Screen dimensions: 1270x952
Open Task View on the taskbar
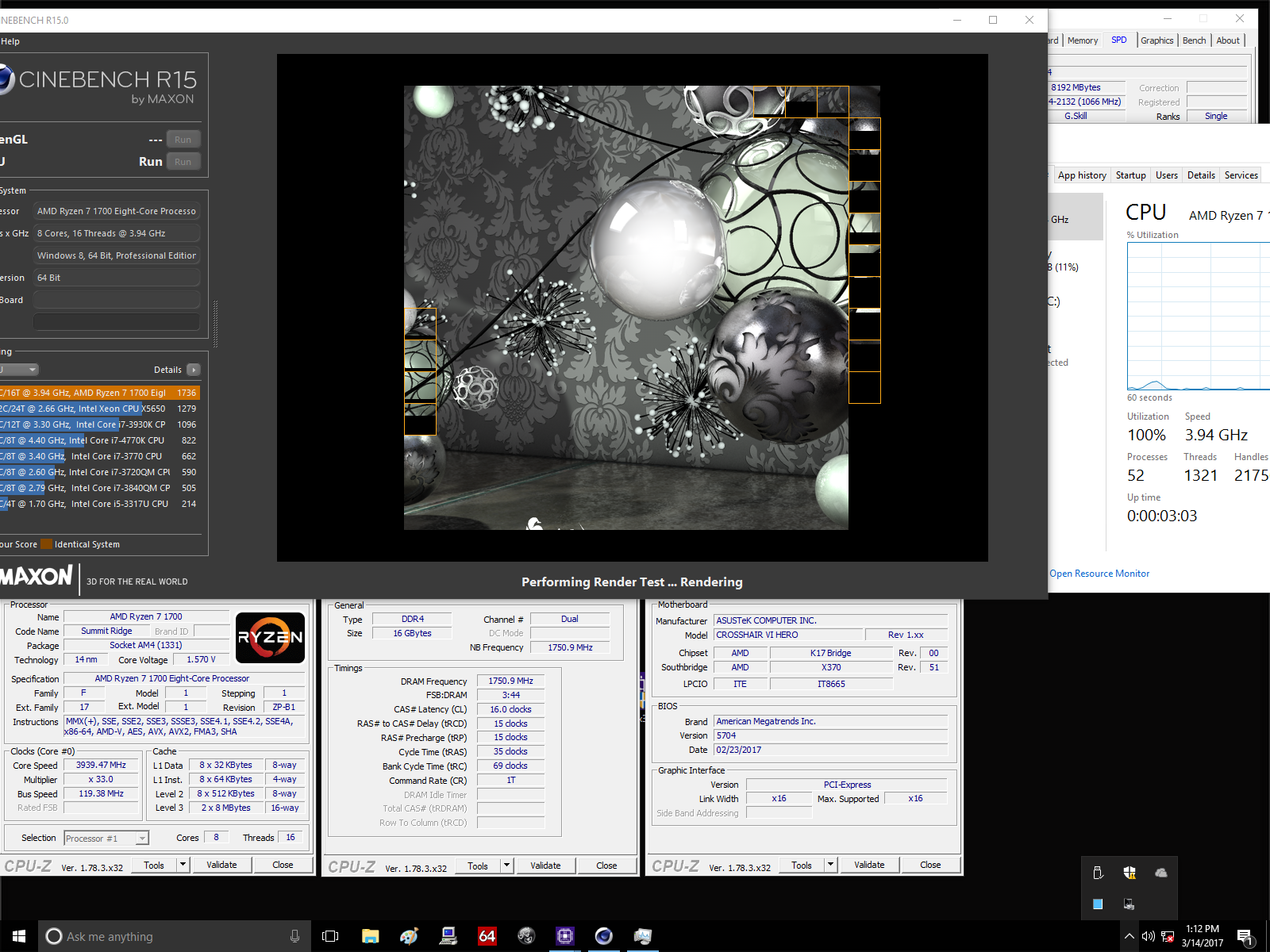pyautogui.click(x=330, y=936)
